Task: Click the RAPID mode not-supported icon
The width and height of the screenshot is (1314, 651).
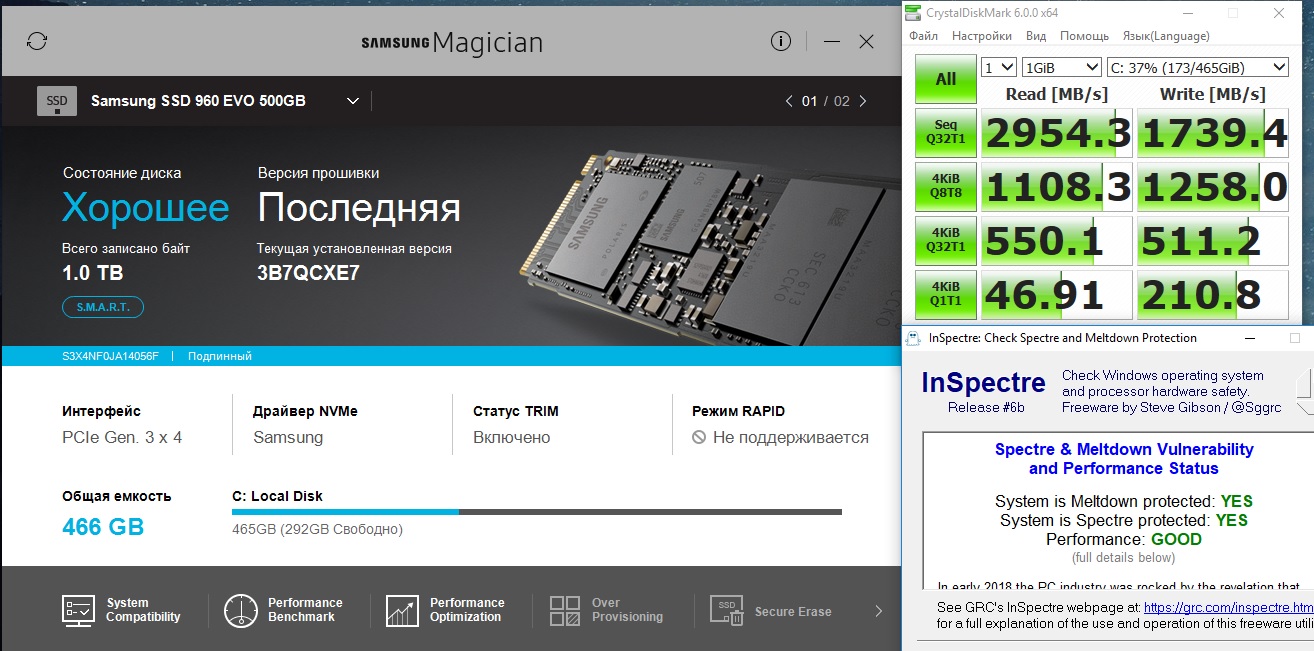Action: 699,438
